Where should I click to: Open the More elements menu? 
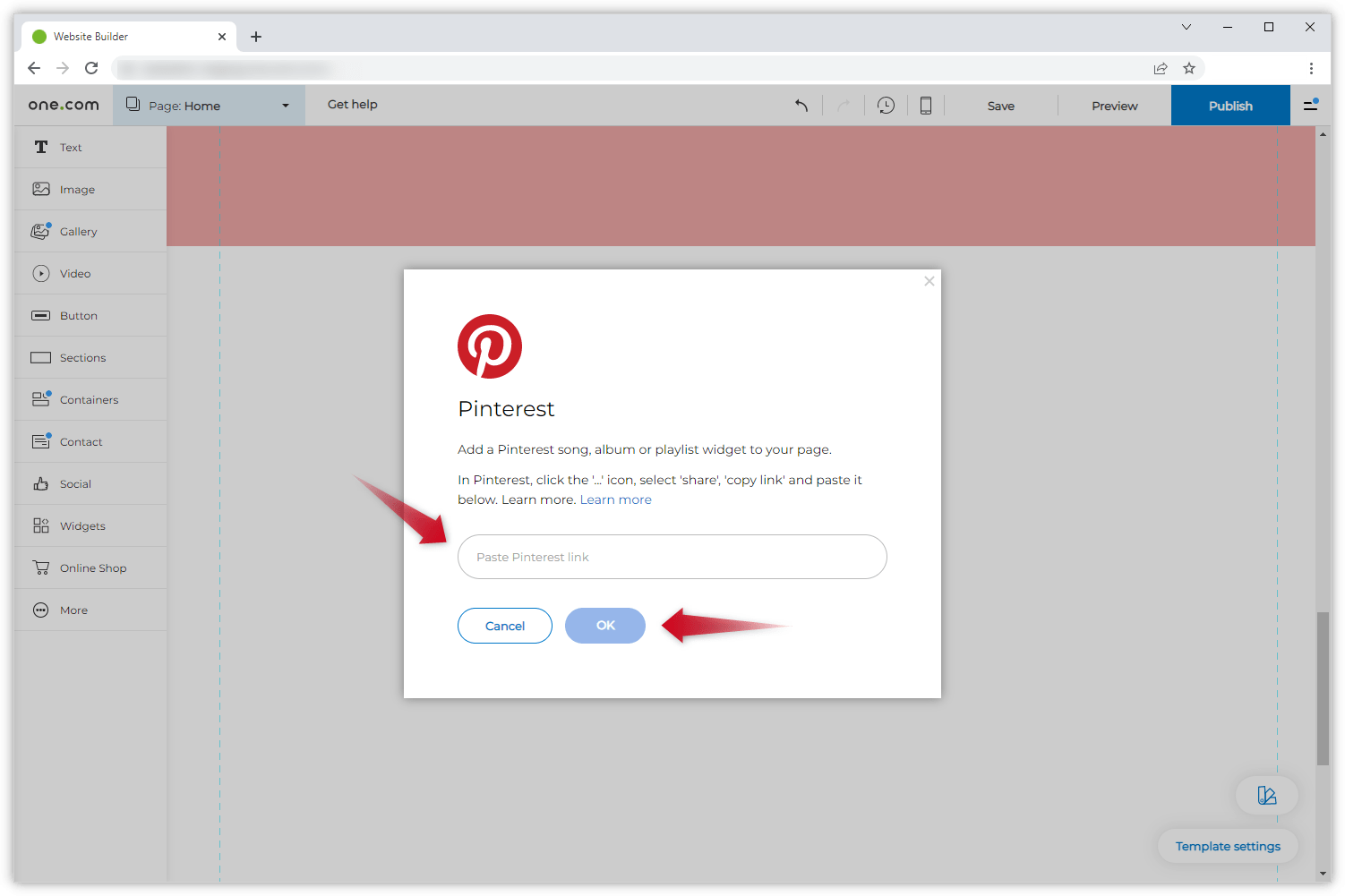73,610
